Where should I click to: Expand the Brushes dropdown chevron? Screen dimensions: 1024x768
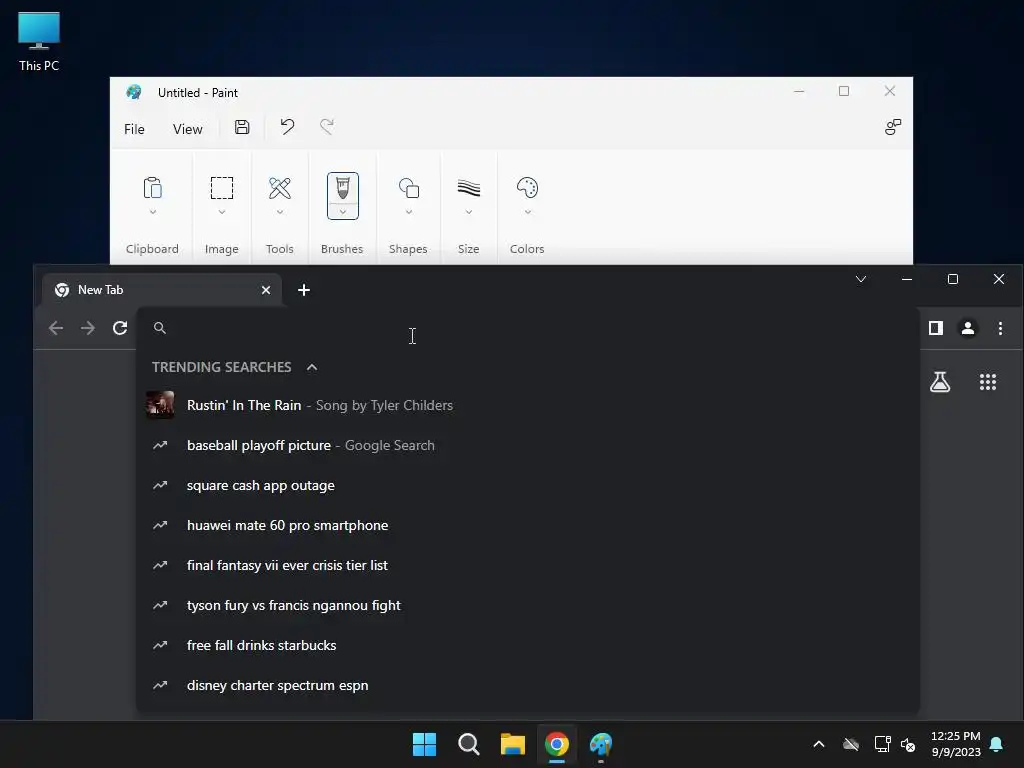click(343, 212)
